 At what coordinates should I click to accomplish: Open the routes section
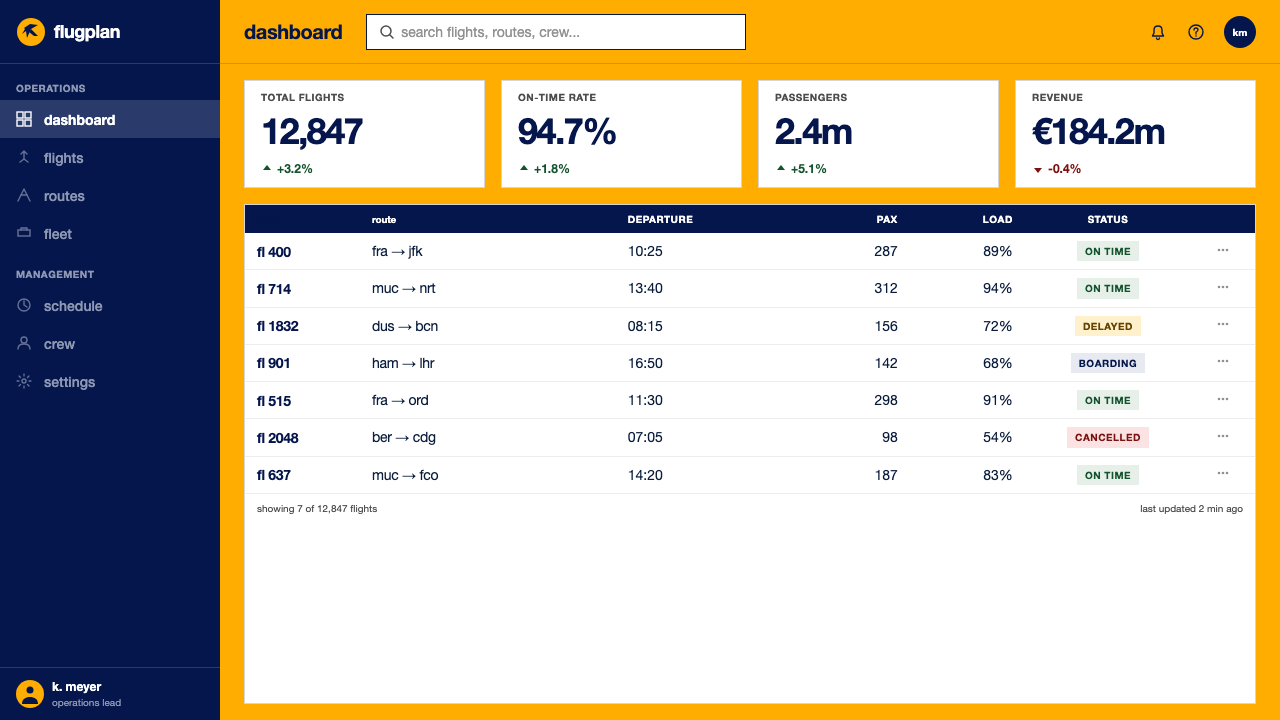110,195
